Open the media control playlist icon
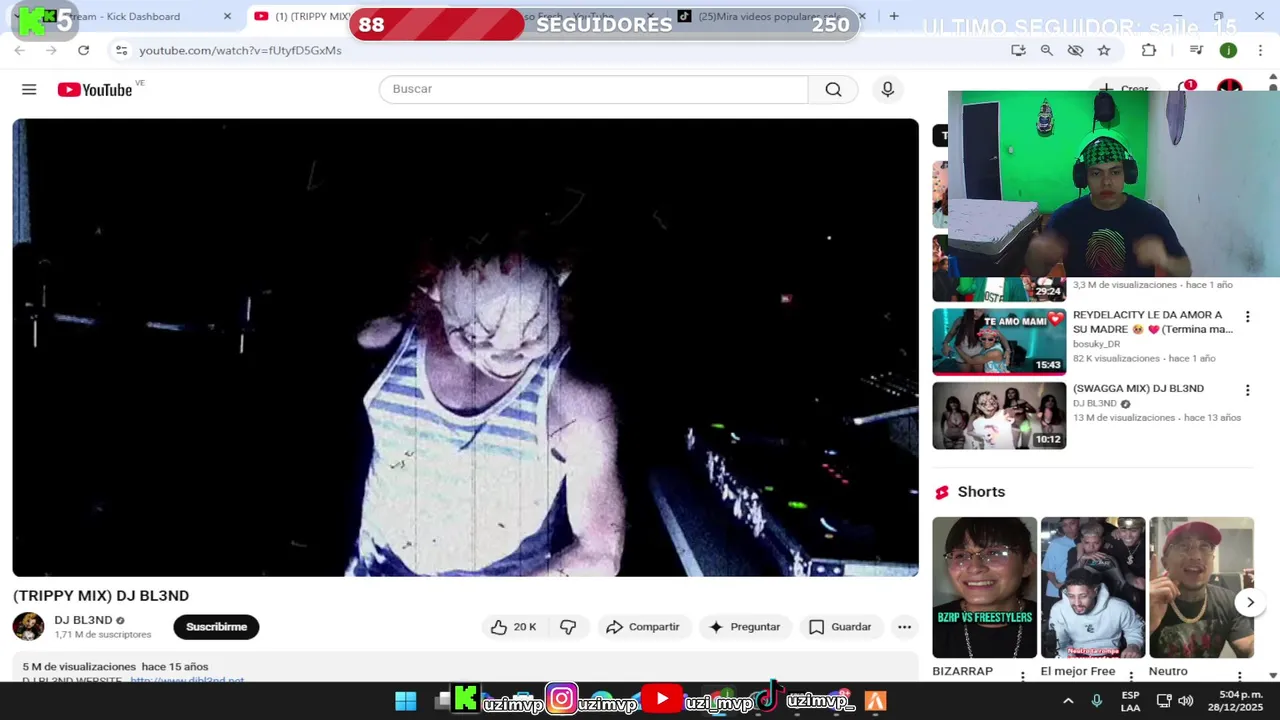The width and height of the screenshot is (1280, 720). coord(1196,50)
